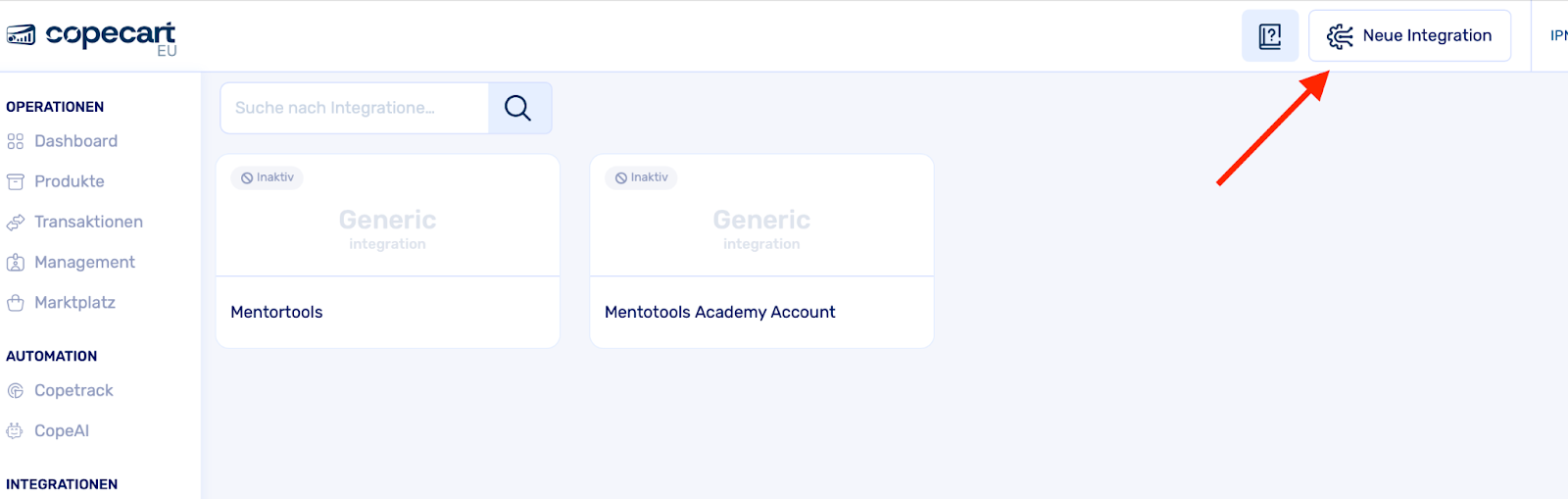
Task: Open the help documentation book icon
Action: click(1269, 36)
